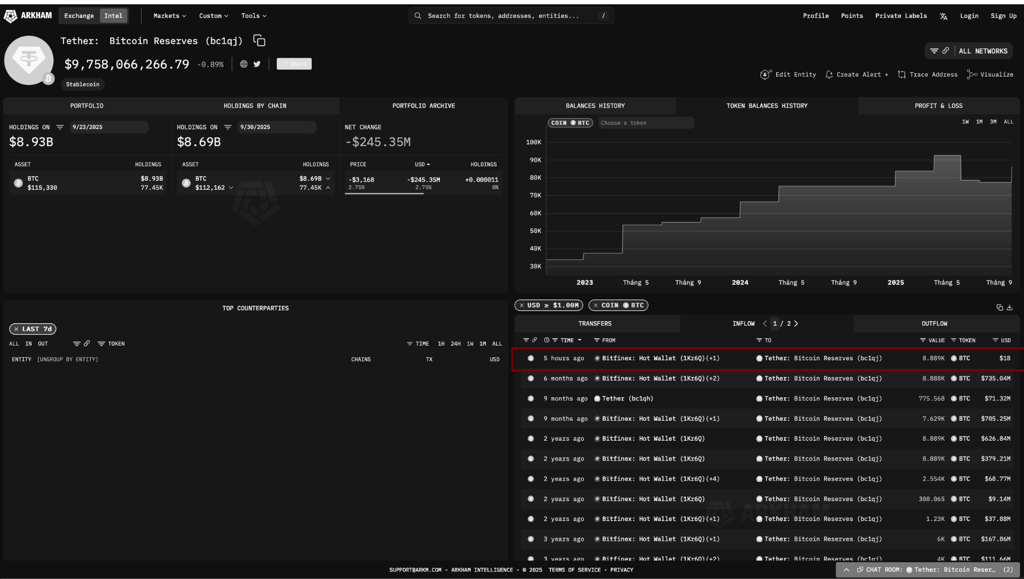Image resolution: width=1024 pixels, height=579 pixels.
Task: Click the Visualize graph icon
Action: click(972, 74)
